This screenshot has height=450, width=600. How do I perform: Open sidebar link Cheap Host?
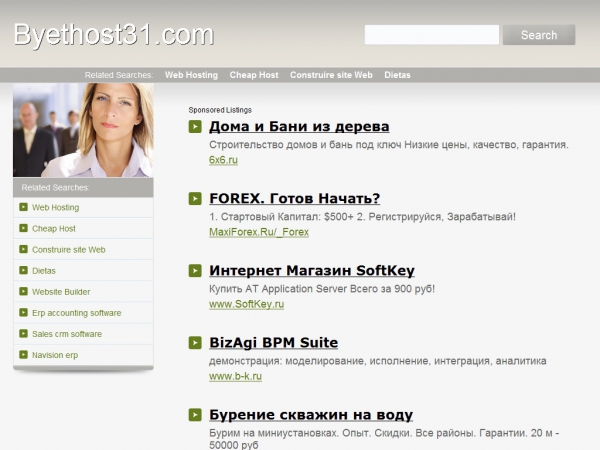[54, 228]
